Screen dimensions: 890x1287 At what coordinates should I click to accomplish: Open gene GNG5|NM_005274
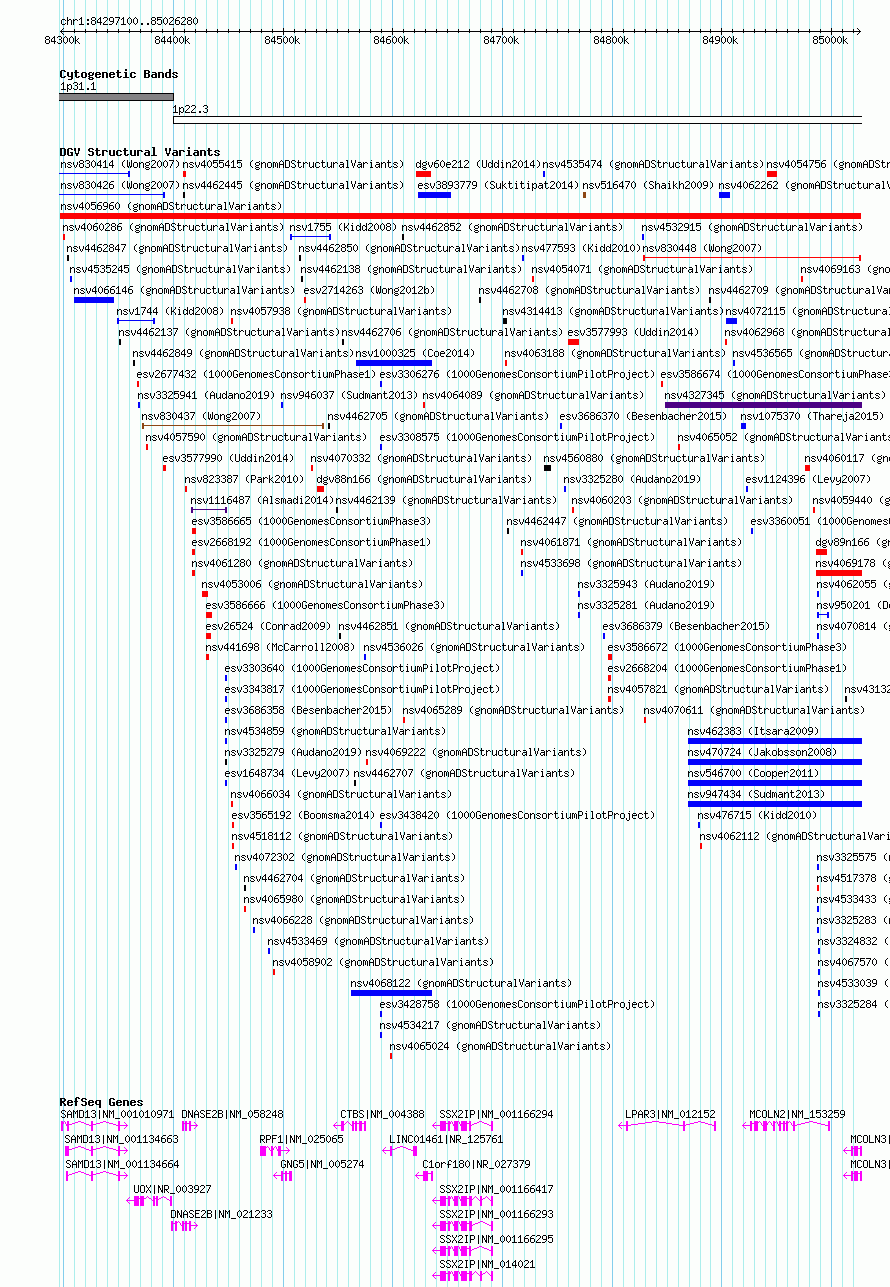click(322, 1164)
